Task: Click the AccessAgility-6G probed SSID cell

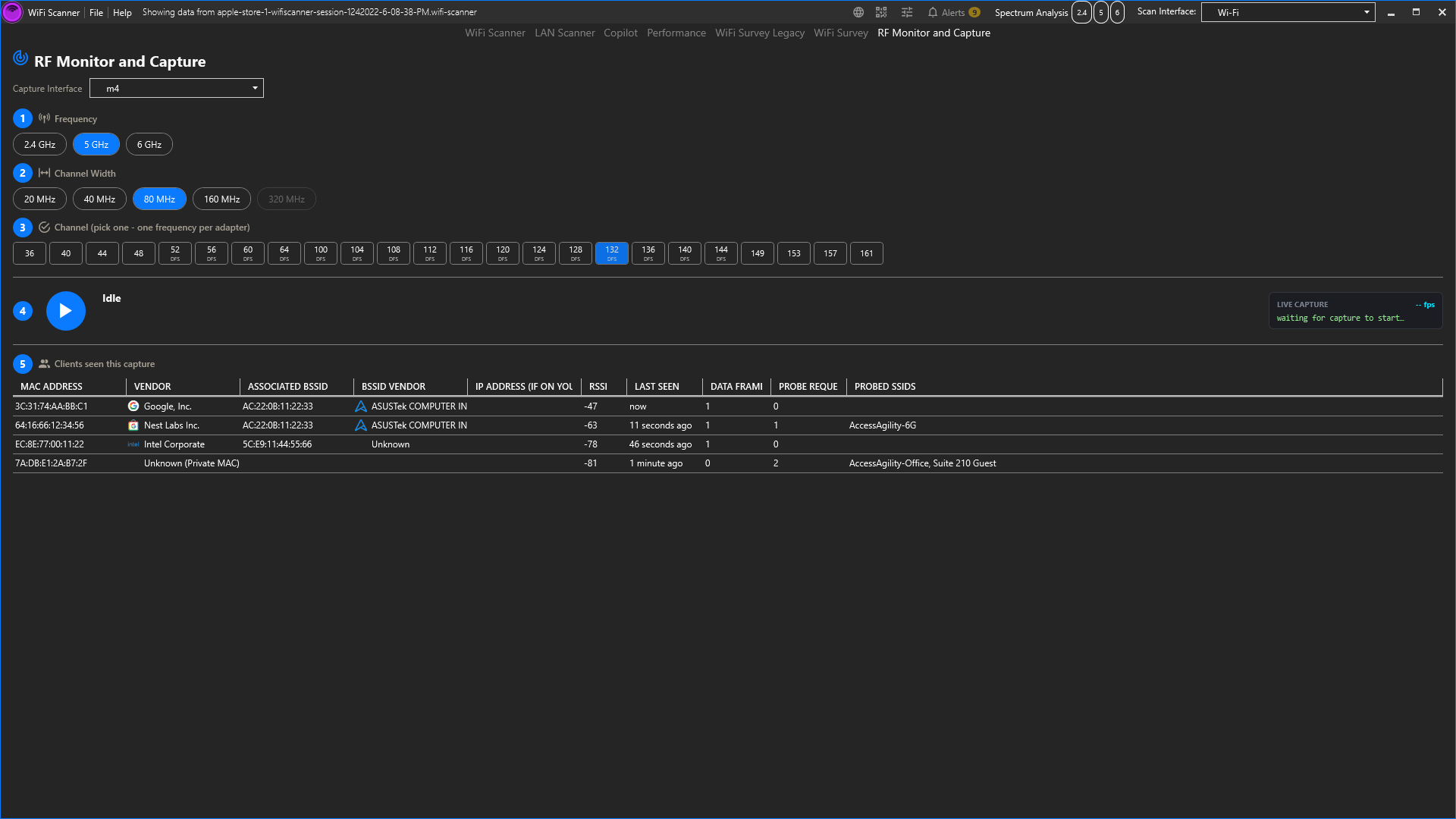Action: [x=883, y=425]
